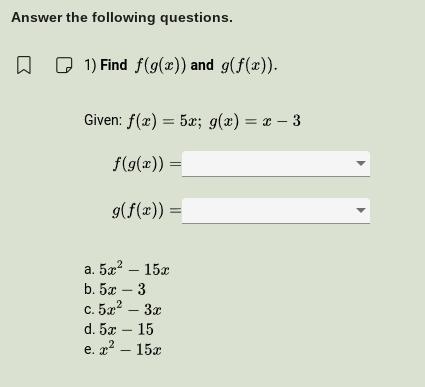Select answer choice b. 5x − 3
Image resolution: width=425 pixels, height=387 pixels.
coord(115,289)
